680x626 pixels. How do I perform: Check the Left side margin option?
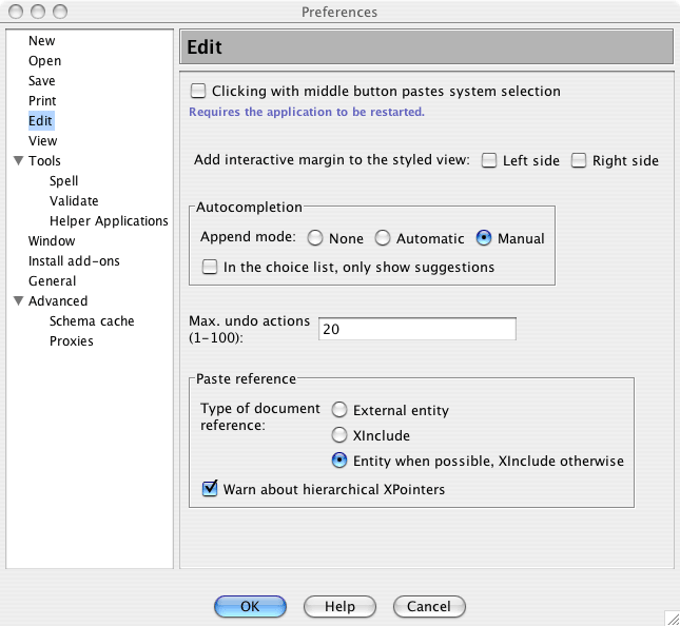[489, 161]
